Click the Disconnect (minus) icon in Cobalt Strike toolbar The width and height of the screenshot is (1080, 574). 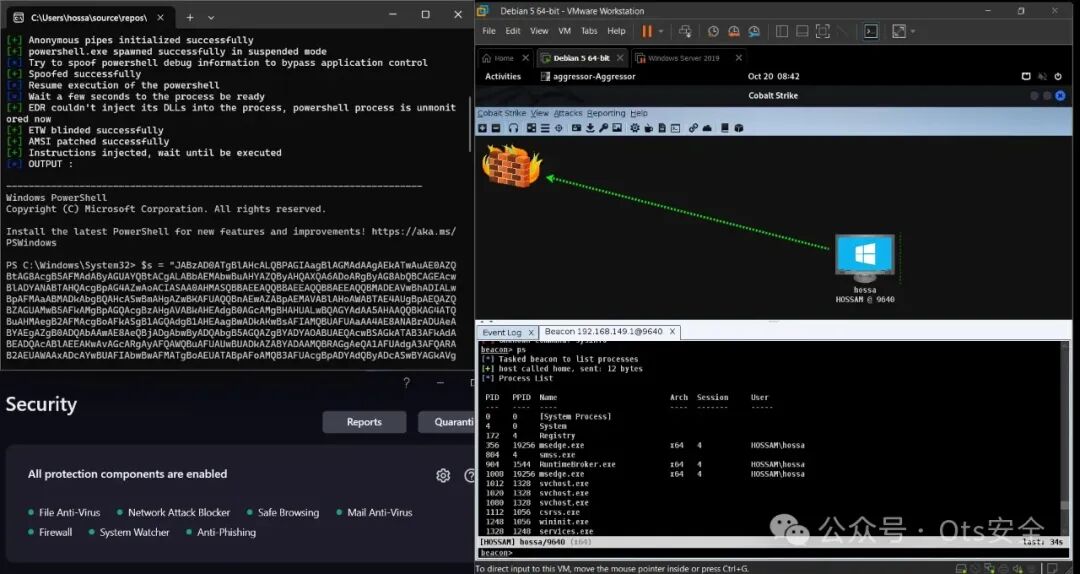(x=496, y=128)
